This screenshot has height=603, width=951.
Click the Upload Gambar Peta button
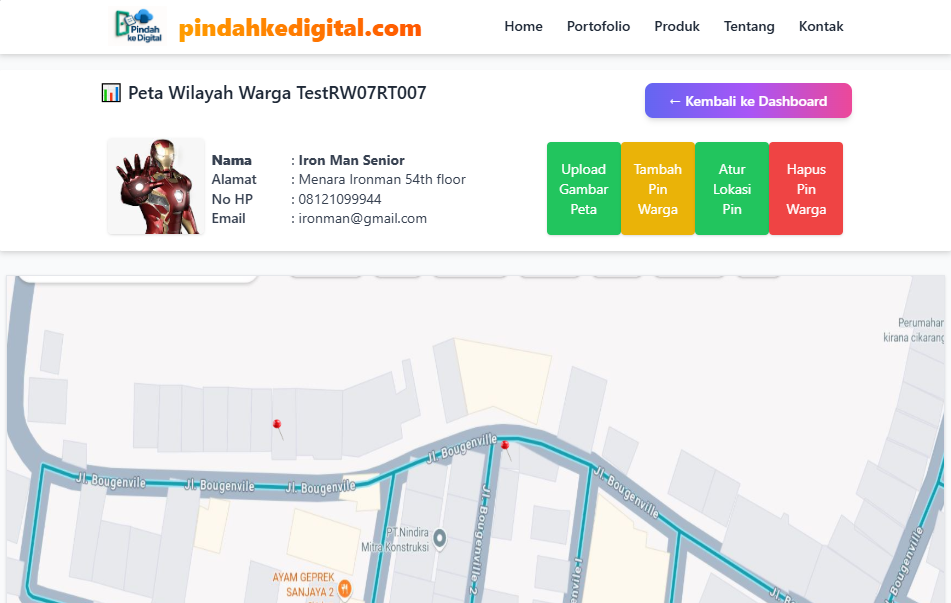pyautogui.click(x=583, y=189)
